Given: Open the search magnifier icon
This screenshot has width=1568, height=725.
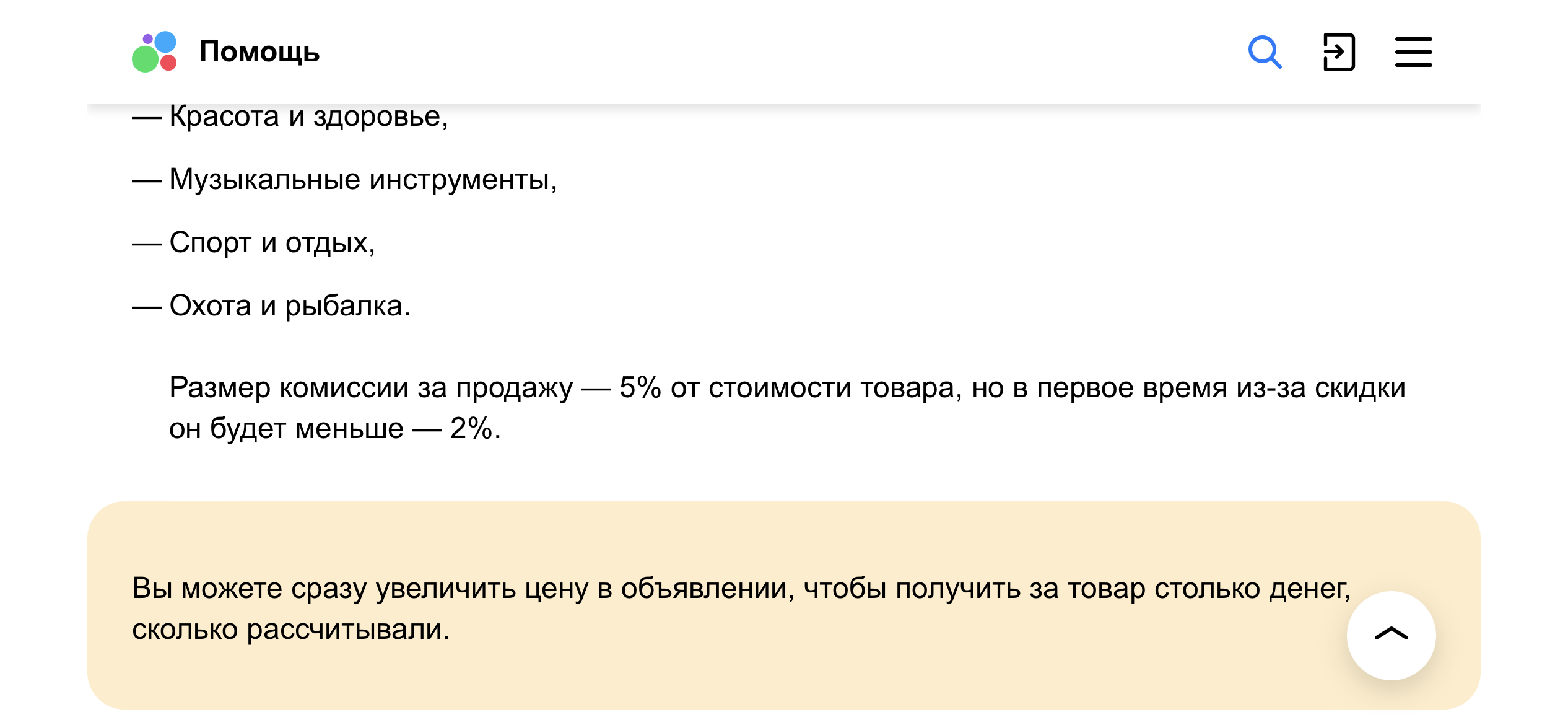Looking at the screenshot, I should click(x=1265, y=52).
